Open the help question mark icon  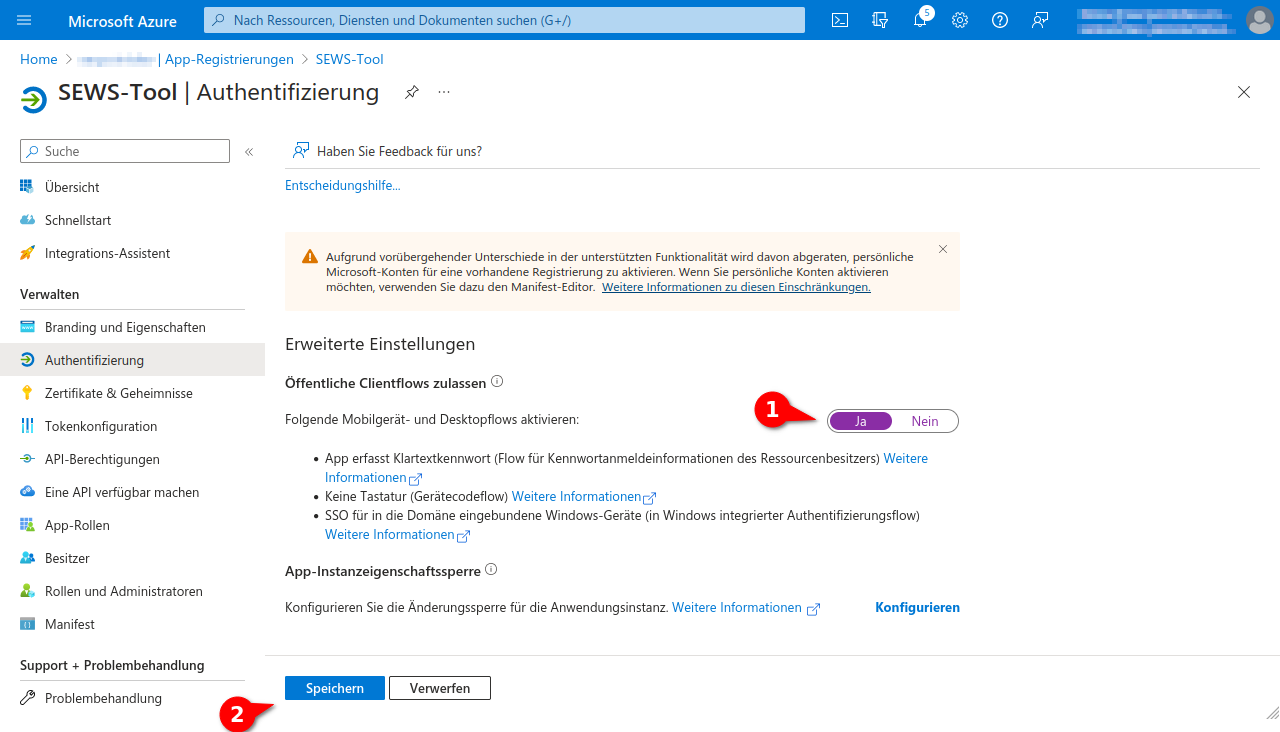pyautogui.click(x=1000, y=20)
